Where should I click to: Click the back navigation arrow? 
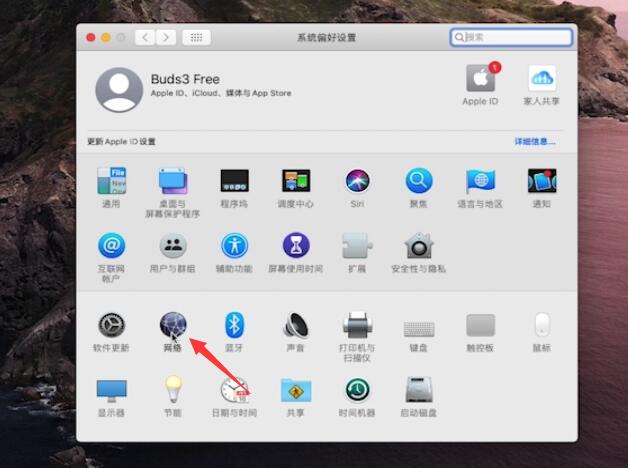pos(145,38)
